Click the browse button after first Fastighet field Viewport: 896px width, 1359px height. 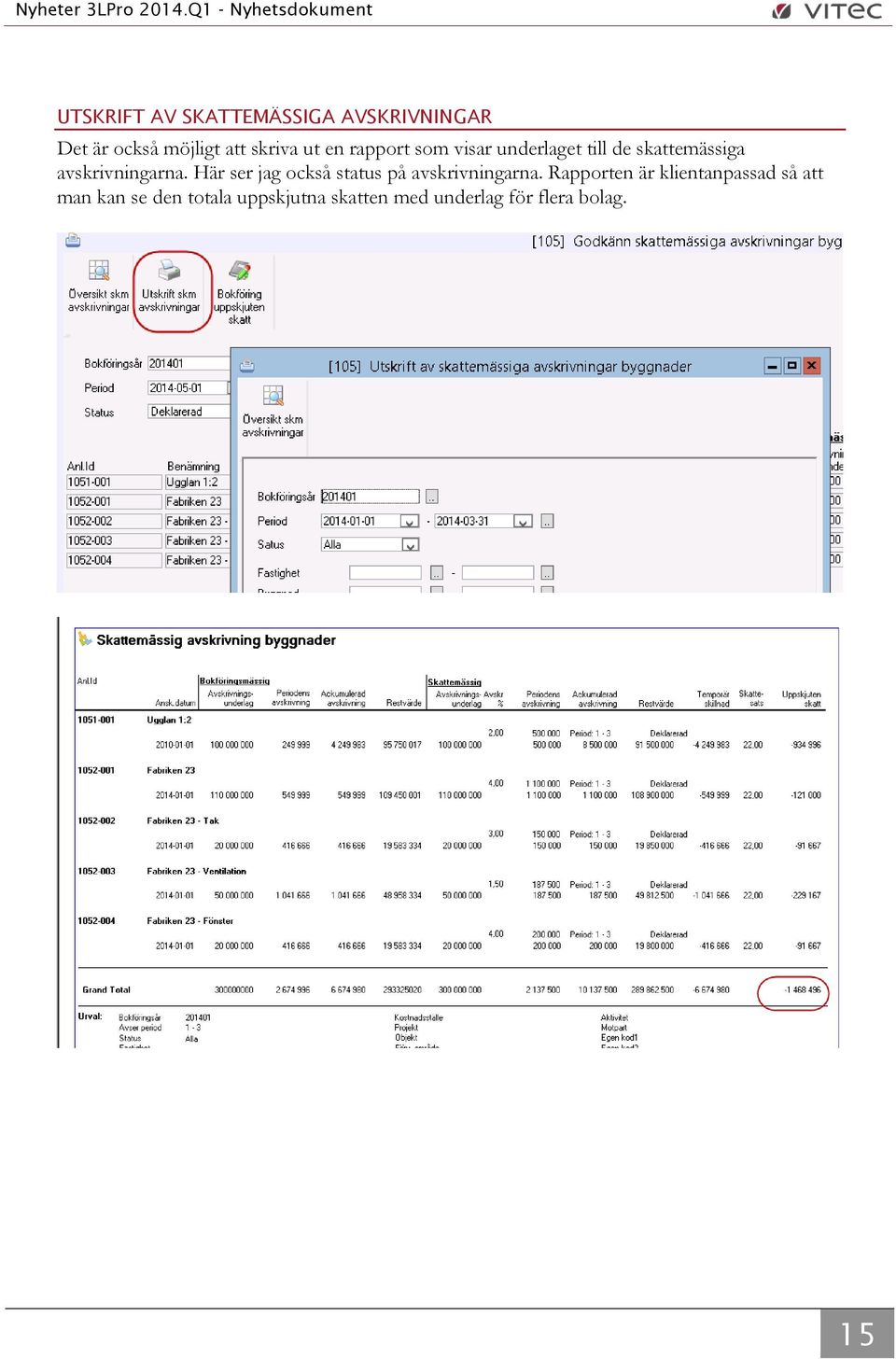(x=436, y=573)
